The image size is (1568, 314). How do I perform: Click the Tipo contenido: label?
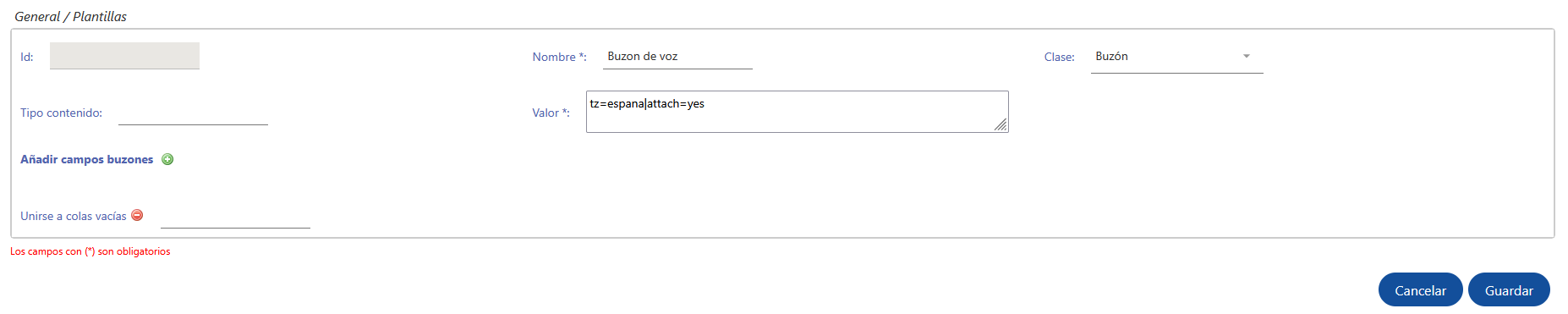click(x=61, y=113)
